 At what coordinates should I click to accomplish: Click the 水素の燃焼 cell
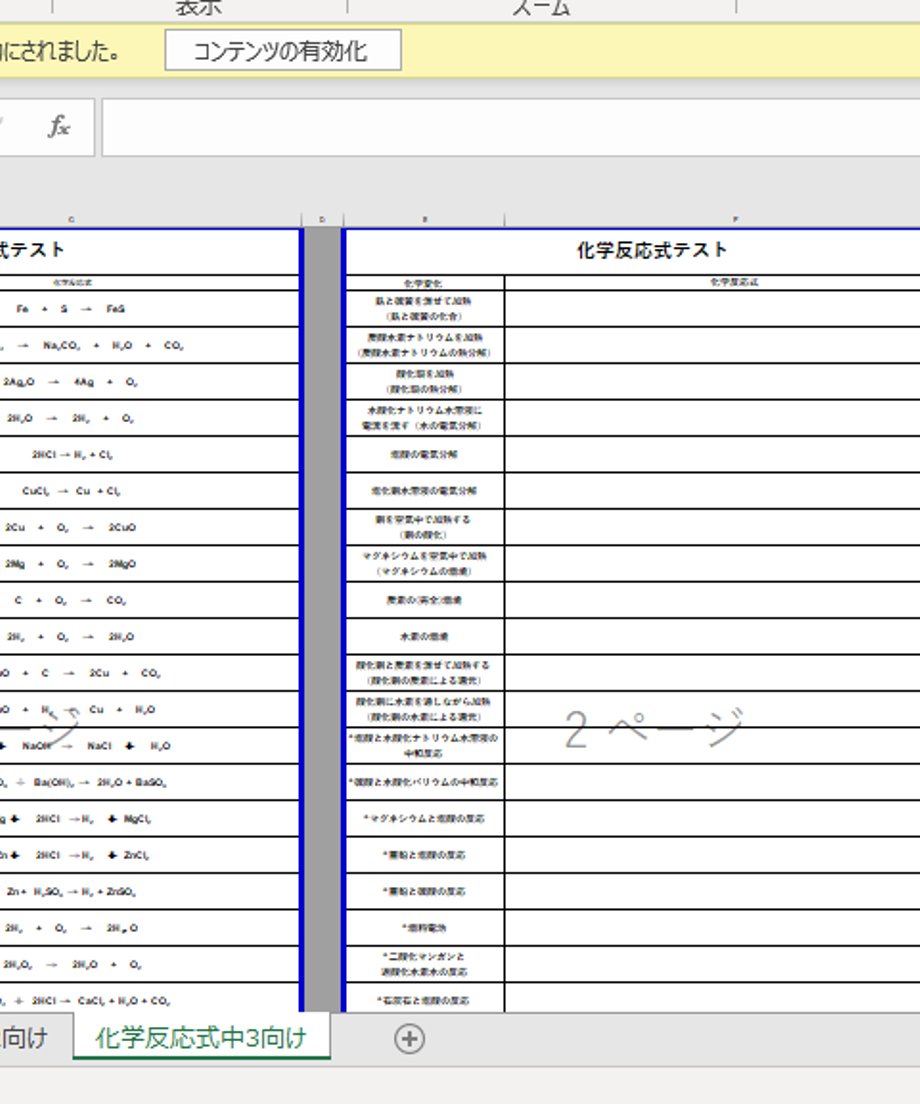(x=425, y=636)
